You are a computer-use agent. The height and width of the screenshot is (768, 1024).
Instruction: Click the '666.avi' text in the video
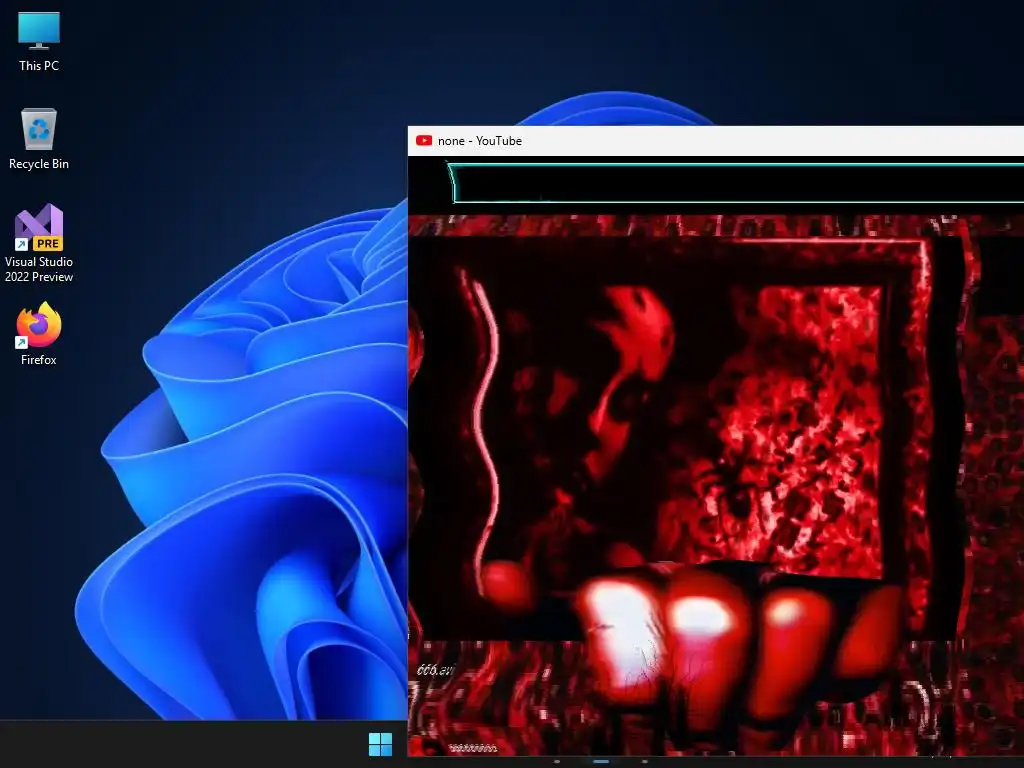(x=436, y=670)
